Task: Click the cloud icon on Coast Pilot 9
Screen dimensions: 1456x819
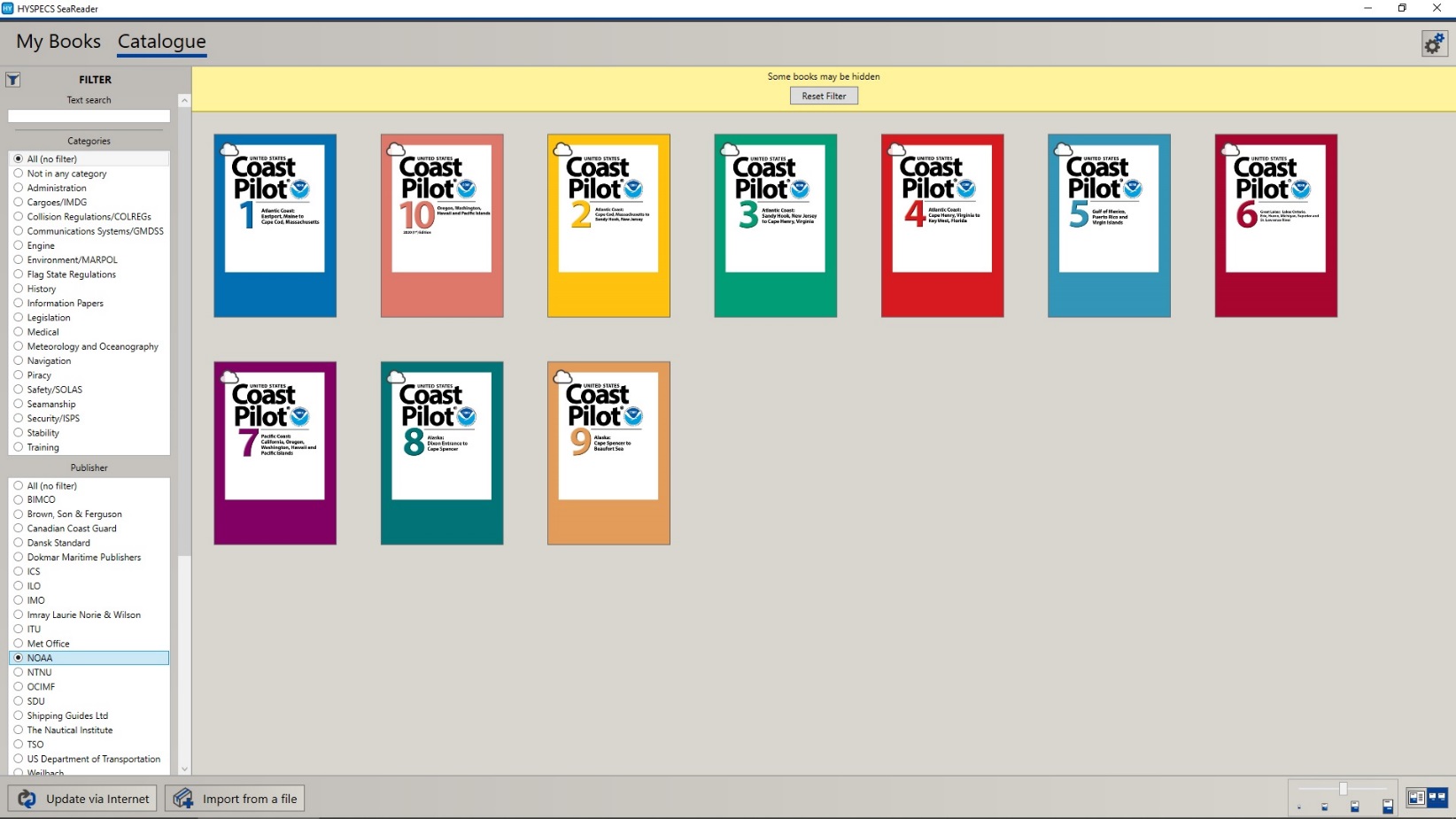Action: [562, 377]
